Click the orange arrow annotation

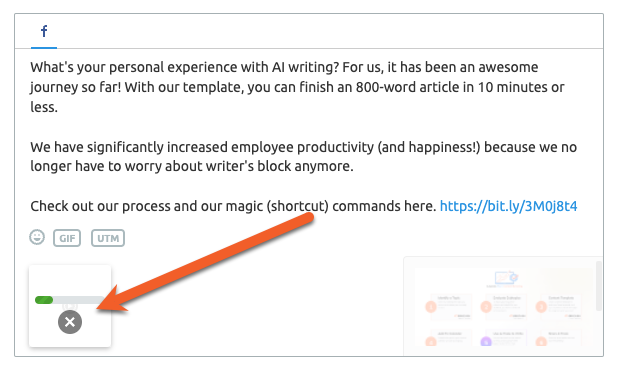coord(205,263)
